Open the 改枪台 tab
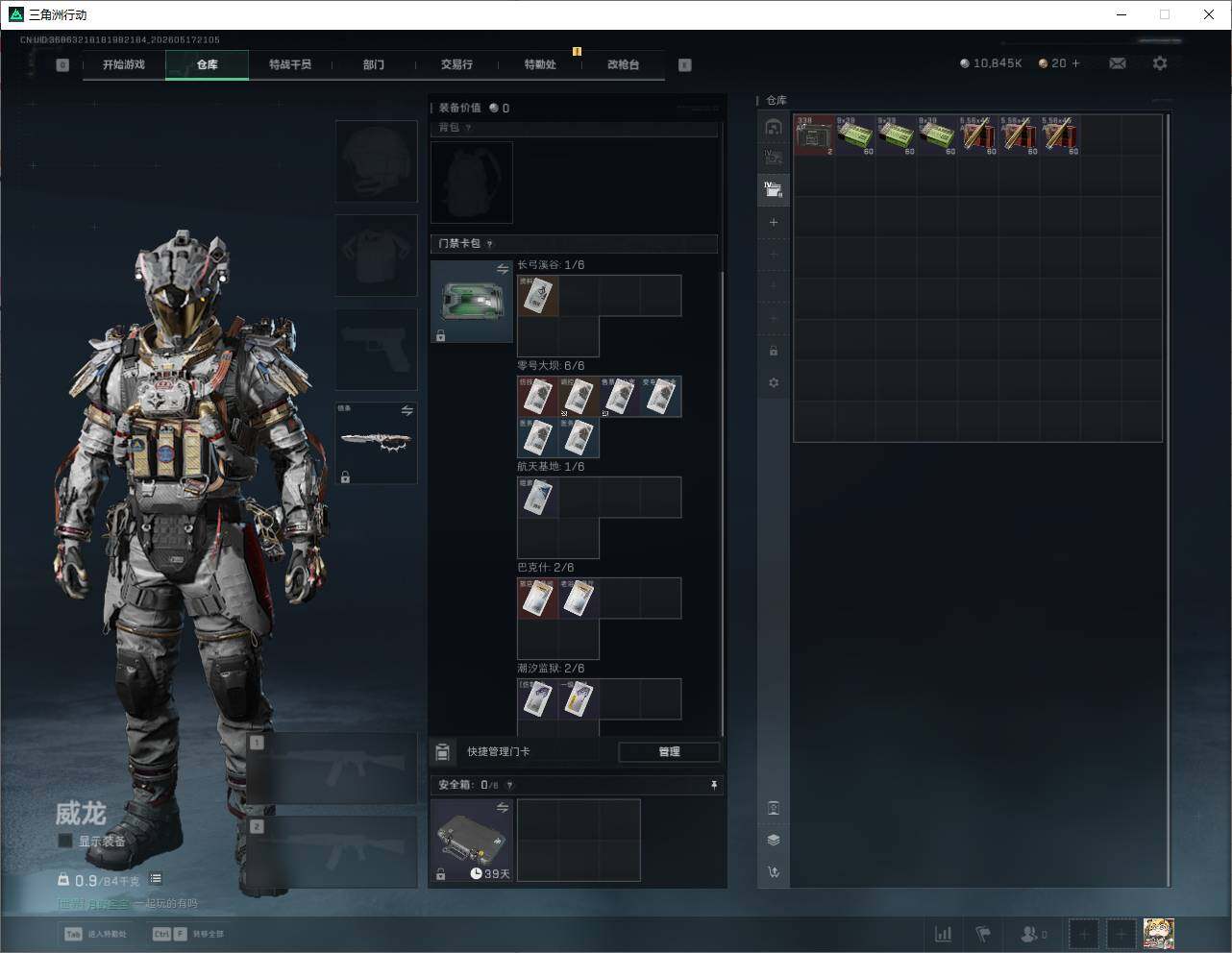 [x=623, y=64]
